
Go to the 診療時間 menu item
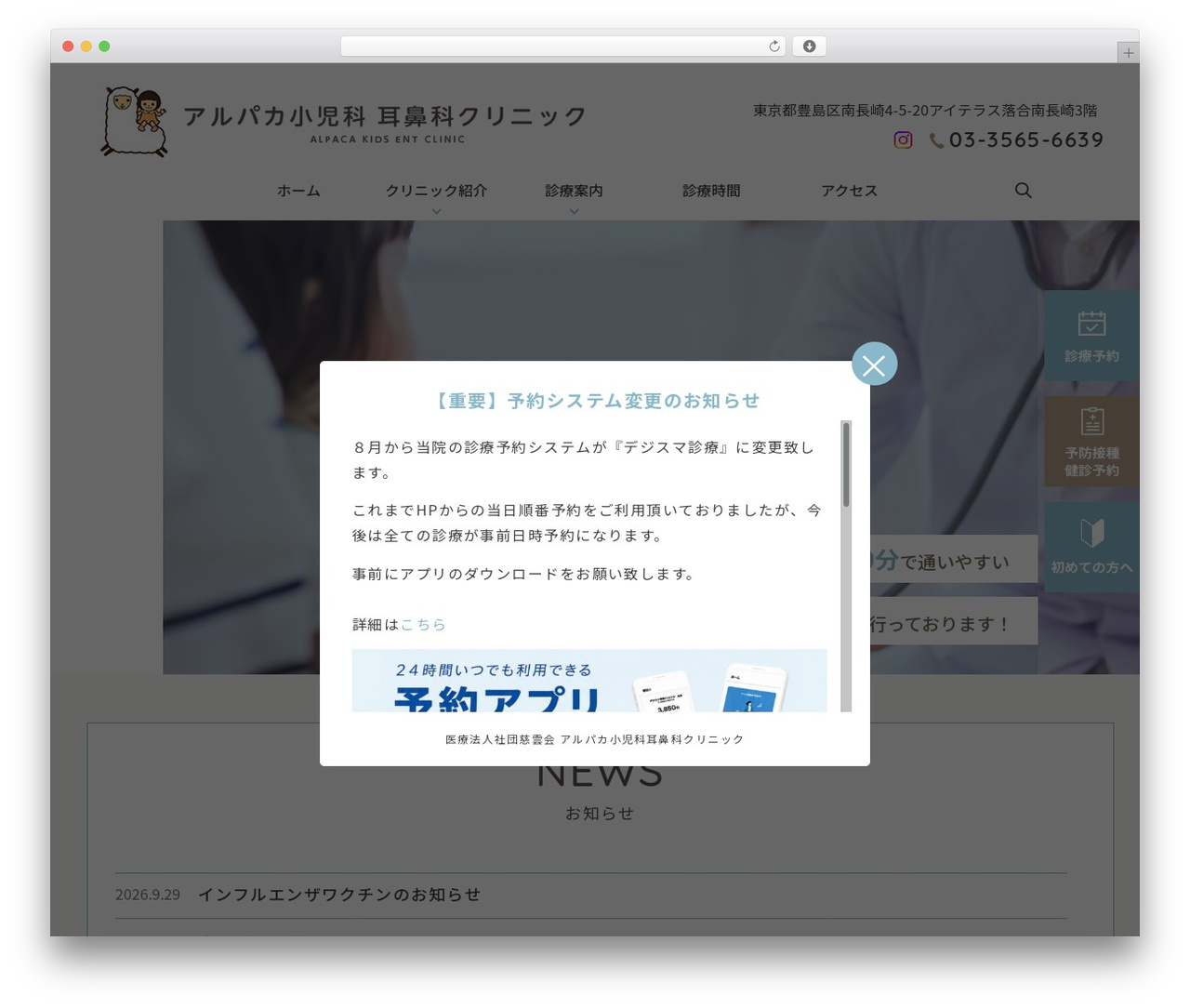click(x=711, y=191)
